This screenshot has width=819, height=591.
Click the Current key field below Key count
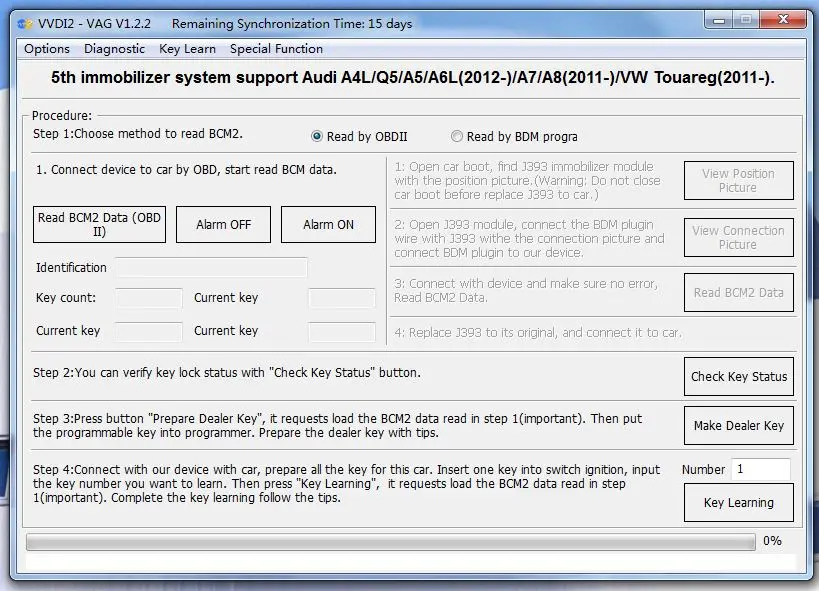(x=148, y=331)
